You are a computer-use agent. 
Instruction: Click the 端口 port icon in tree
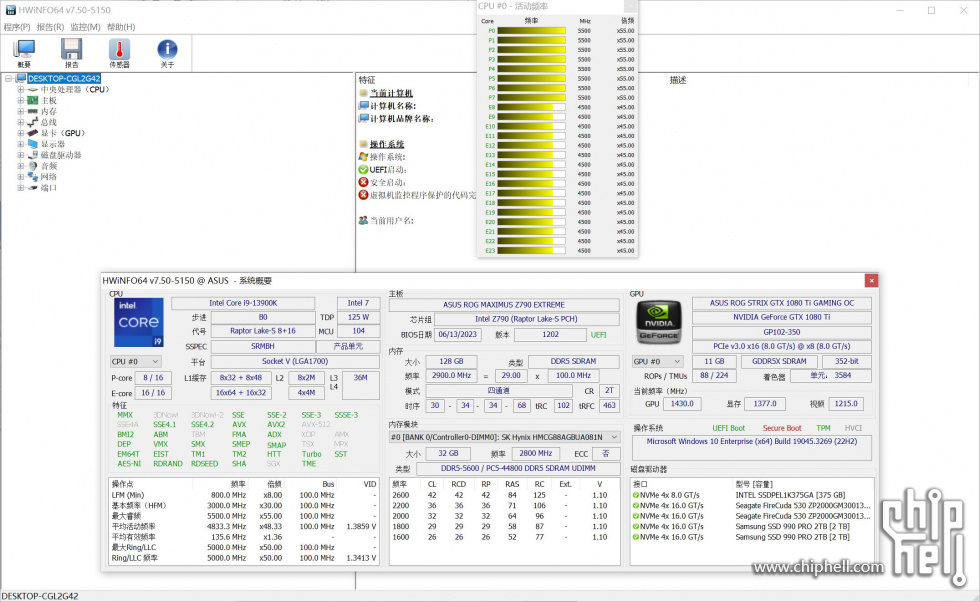pyautogui.click(x=32, y=188)
